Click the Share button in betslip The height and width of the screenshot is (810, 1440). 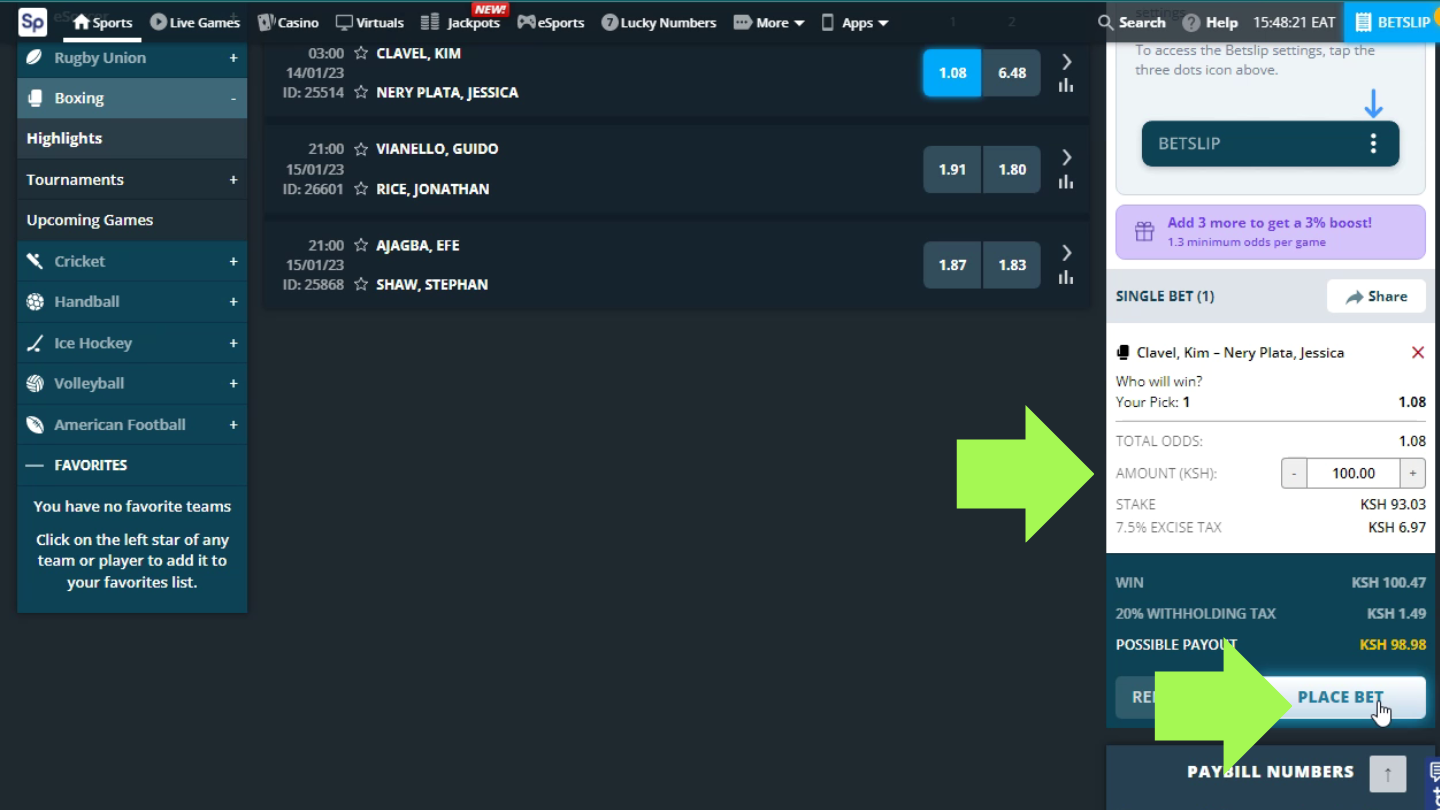[1376, 296]
